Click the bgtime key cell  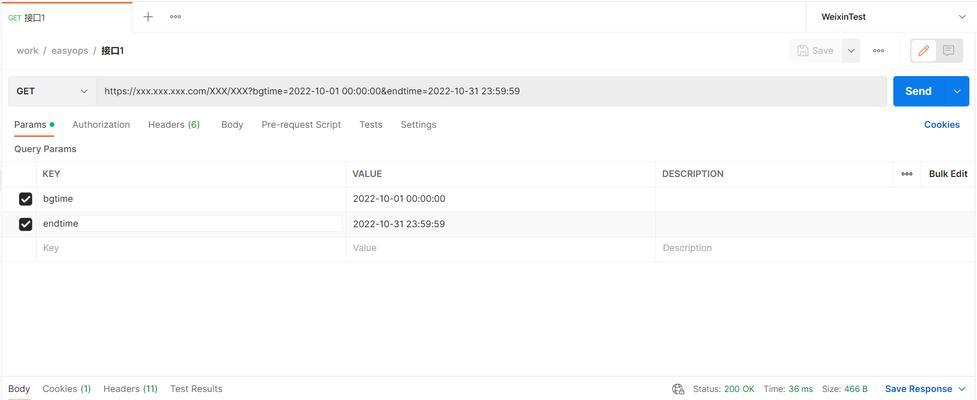[191, 199]
